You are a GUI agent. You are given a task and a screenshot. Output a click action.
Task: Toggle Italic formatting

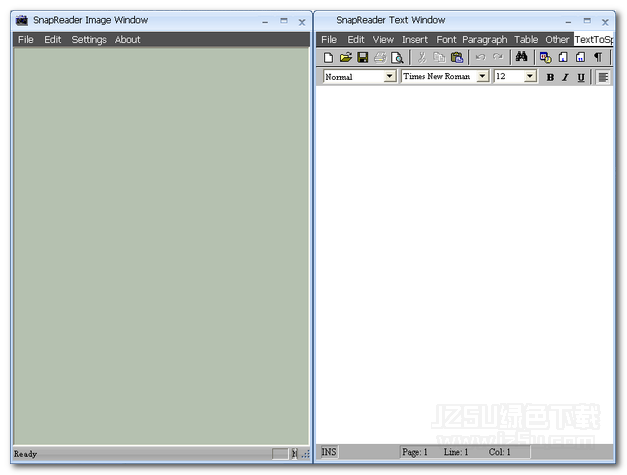565,77
